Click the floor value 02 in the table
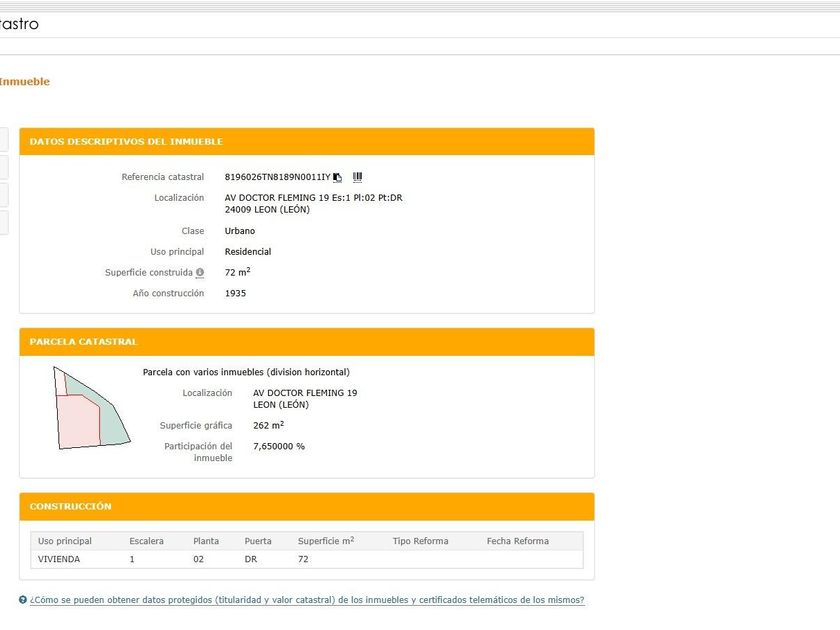The height and width of the screenshot is (630, 840). (x=198, y=559)
